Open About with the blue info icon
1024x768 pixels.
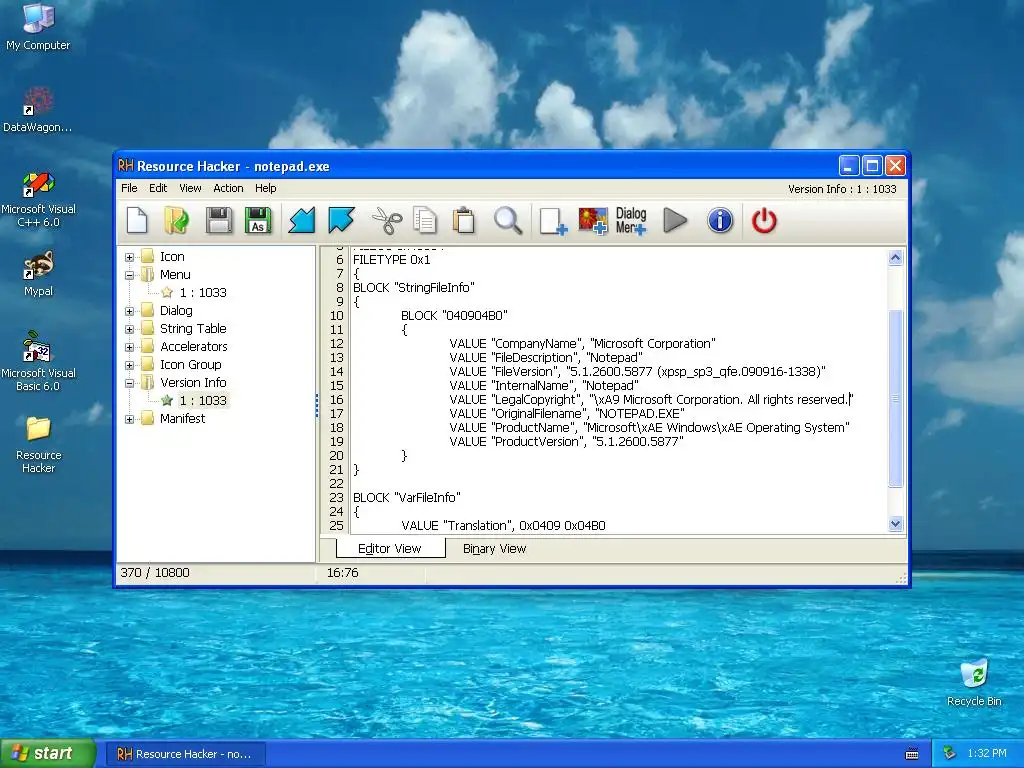[x=720, y=220]
